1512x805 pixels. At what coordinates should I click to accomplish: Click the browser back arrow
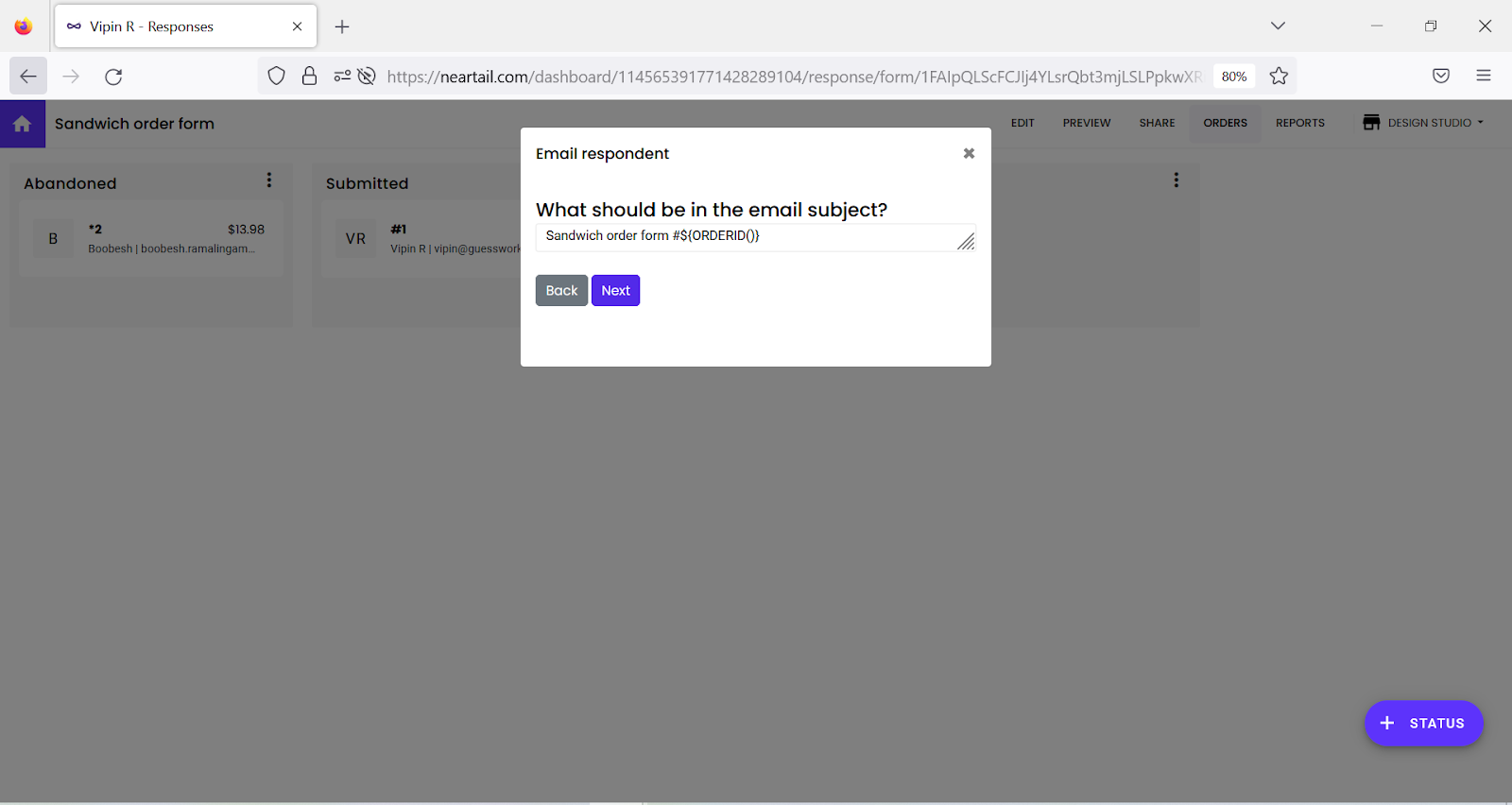click(26, 76)
